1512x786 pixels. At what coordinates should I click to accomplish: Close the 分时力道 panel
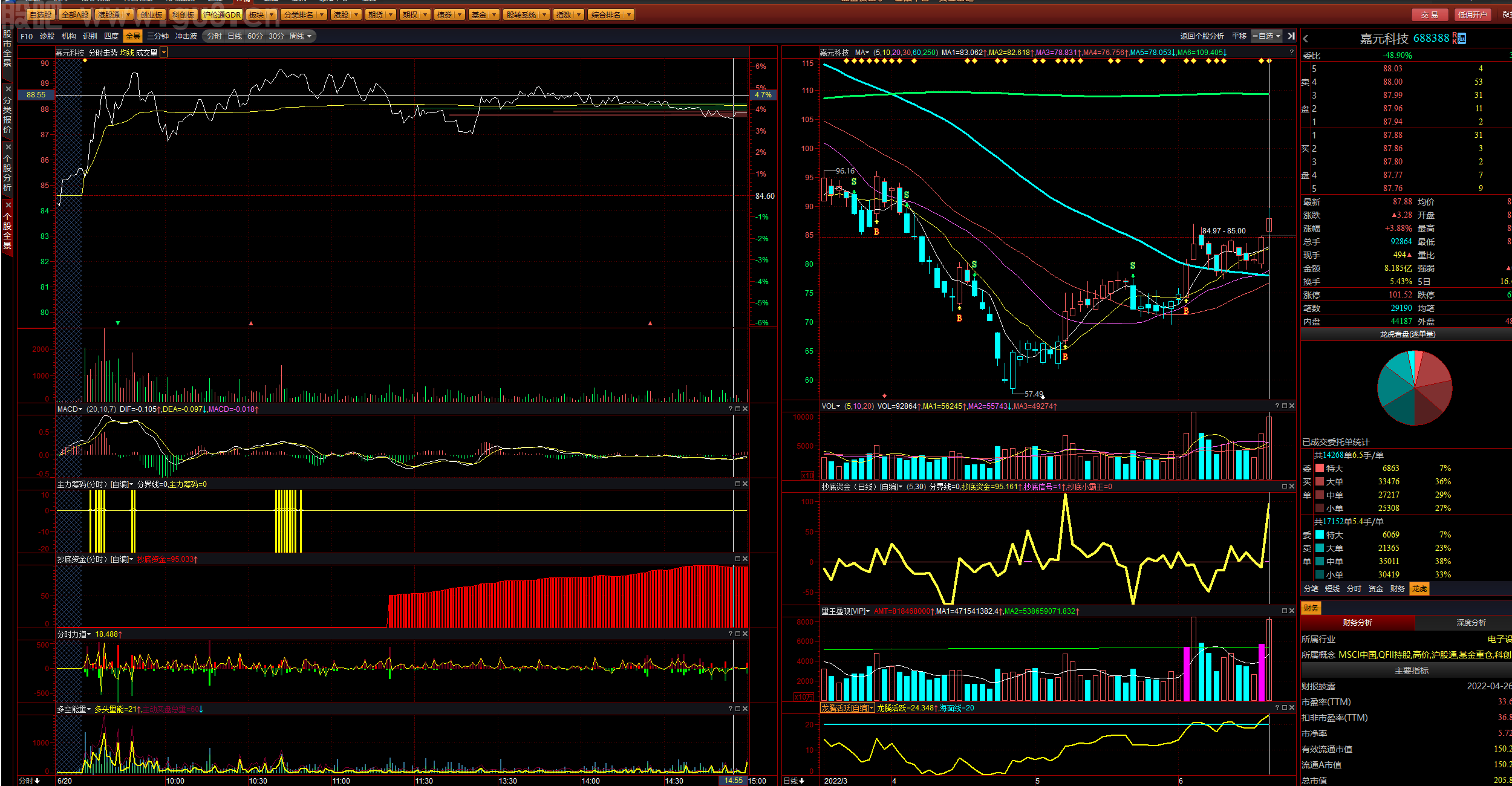(x=745, y=634)
